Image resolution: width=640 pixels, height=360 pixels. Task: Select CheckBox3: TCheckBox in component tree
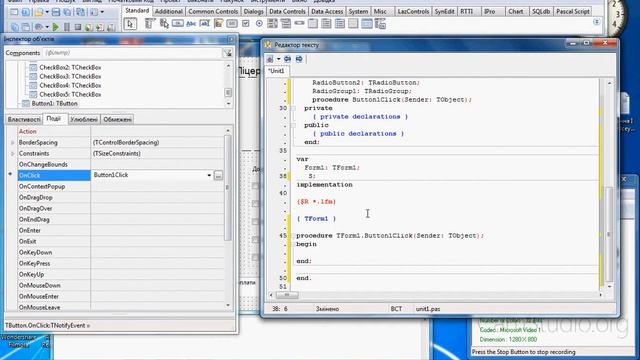pos(70,76)
